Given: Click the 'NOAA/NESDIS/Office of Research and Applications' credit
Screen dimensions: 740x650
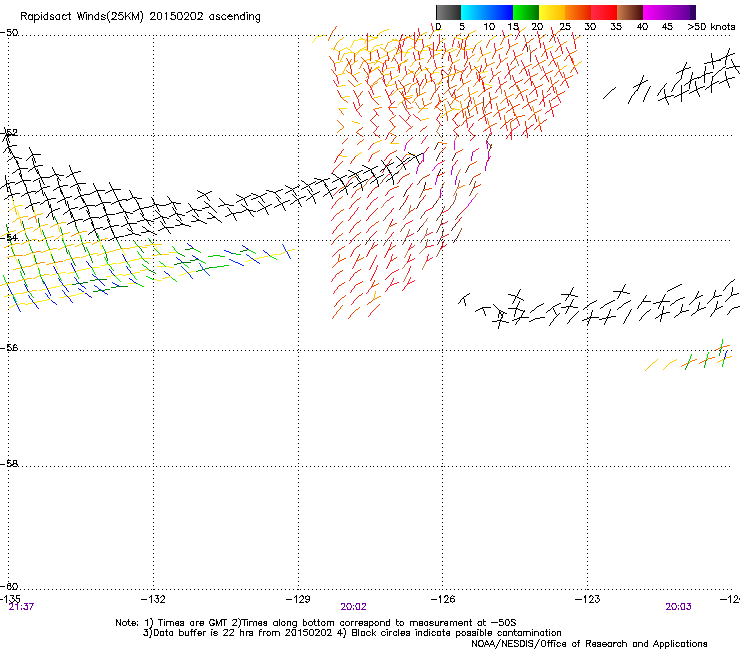Looking at the screenshot, I should [x=589, y=643].
